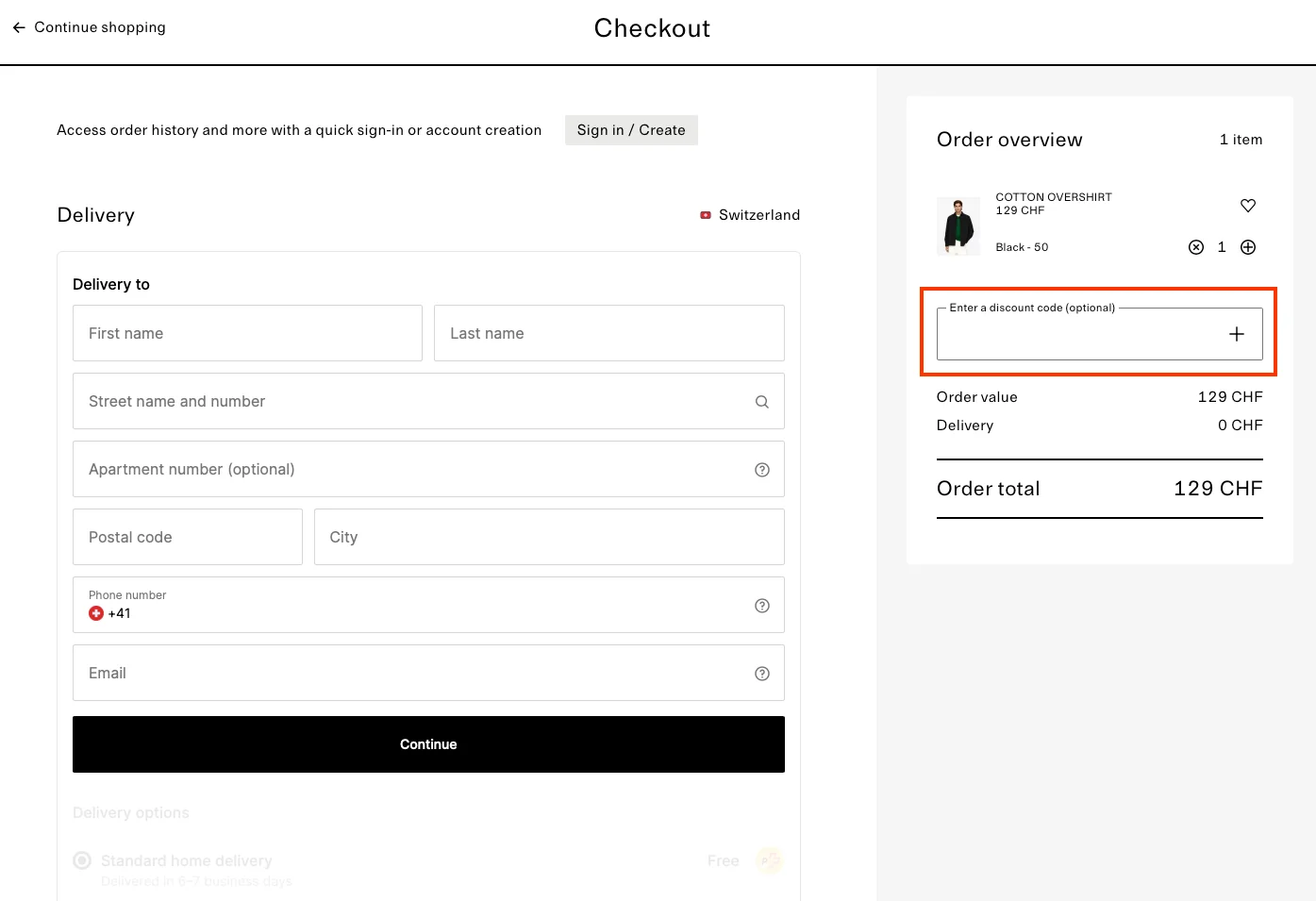The width and height of the screenshot is (1316, 901).
Task: Open the apartment number help icon
Action: (761, 469)
